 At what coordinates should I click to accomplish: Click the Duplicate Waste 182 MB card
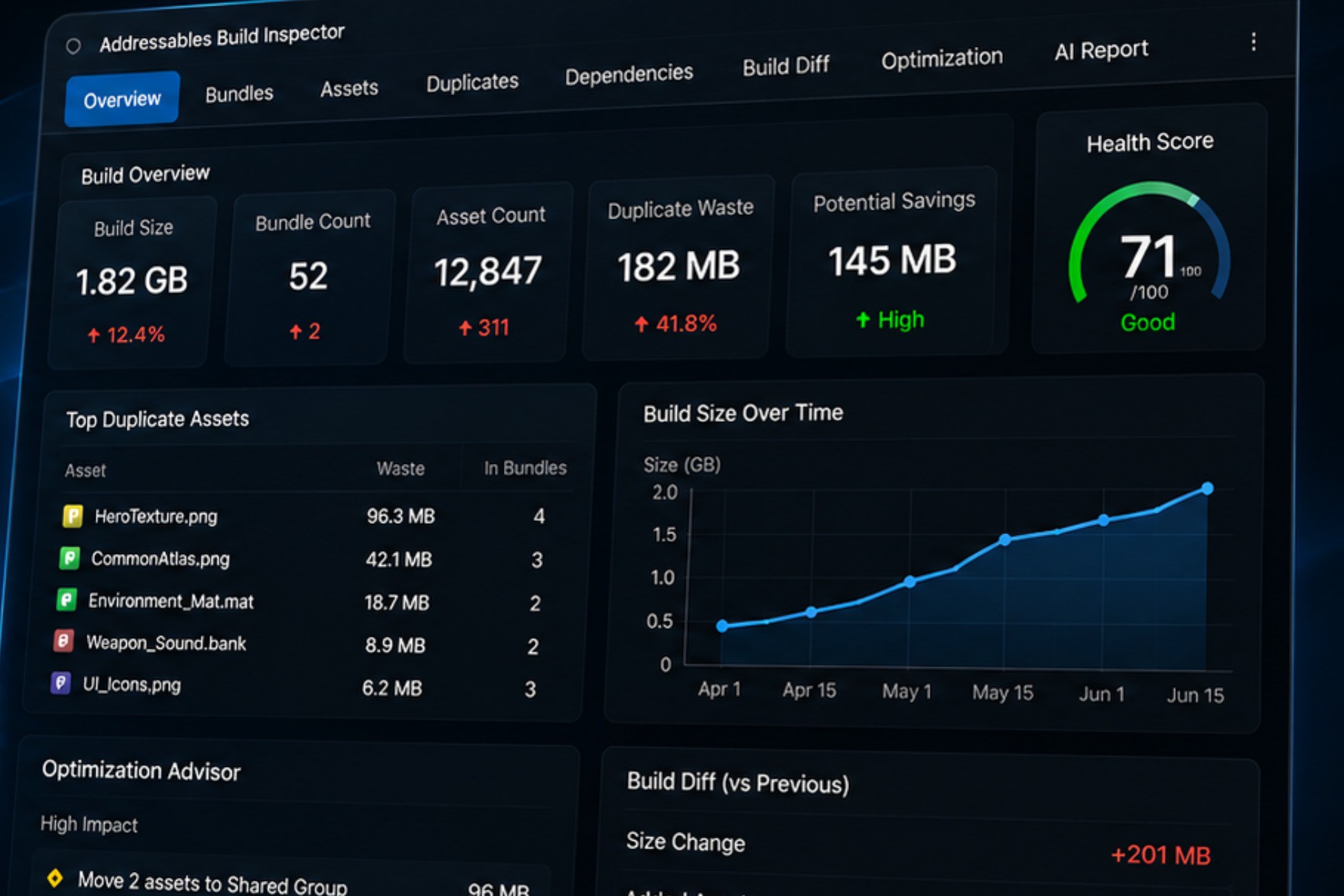click(678, 266)
